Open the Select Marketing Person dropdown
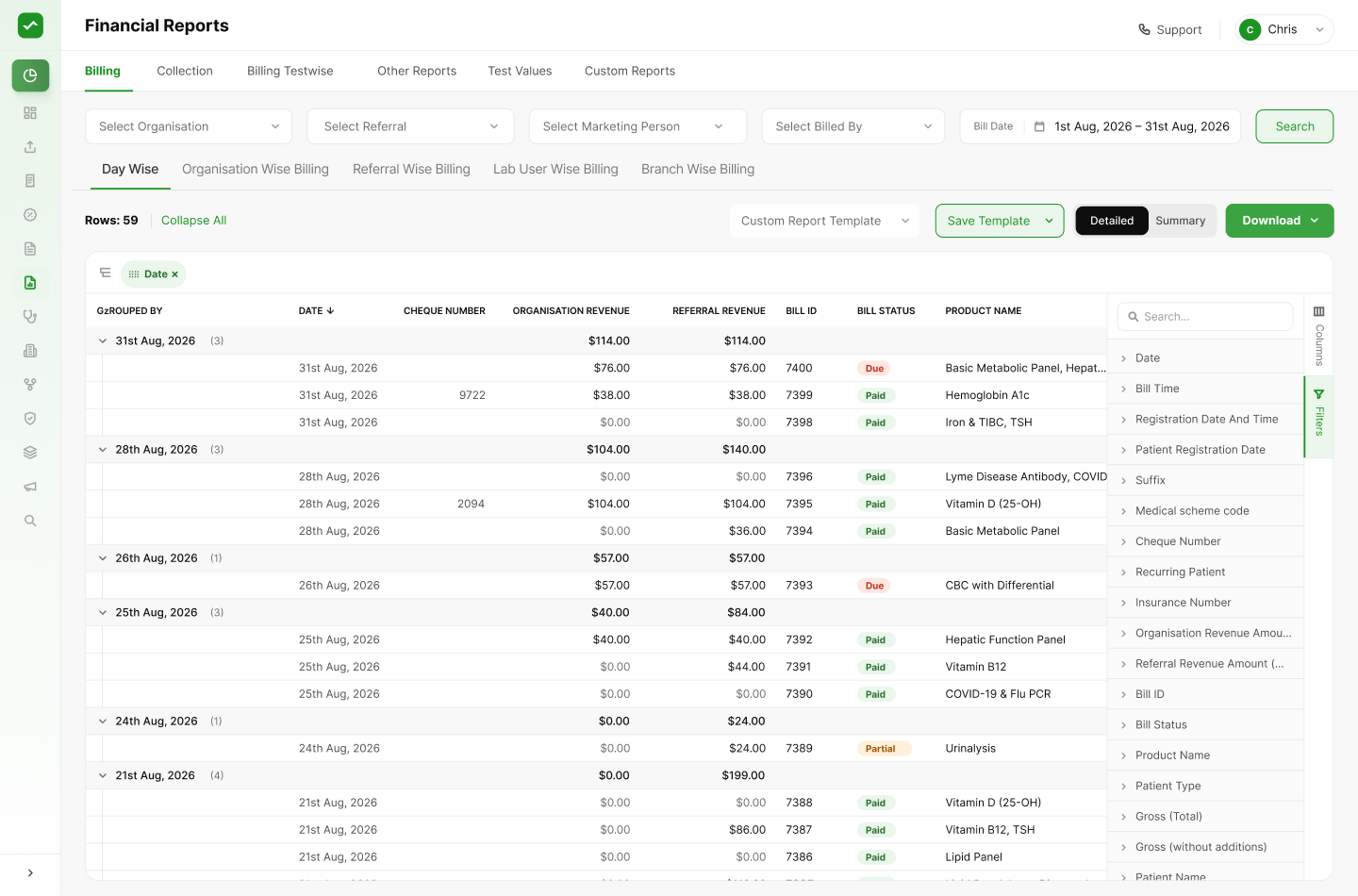 638,126
